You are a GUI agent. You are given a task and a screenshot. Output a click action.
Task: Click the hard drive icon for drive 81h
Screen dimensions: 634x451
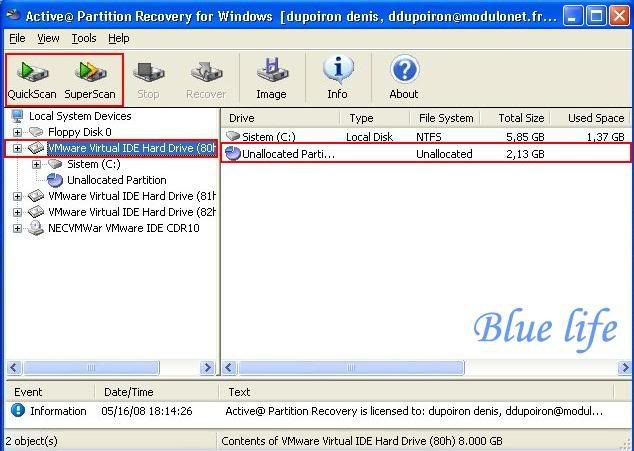click(36, 196)
